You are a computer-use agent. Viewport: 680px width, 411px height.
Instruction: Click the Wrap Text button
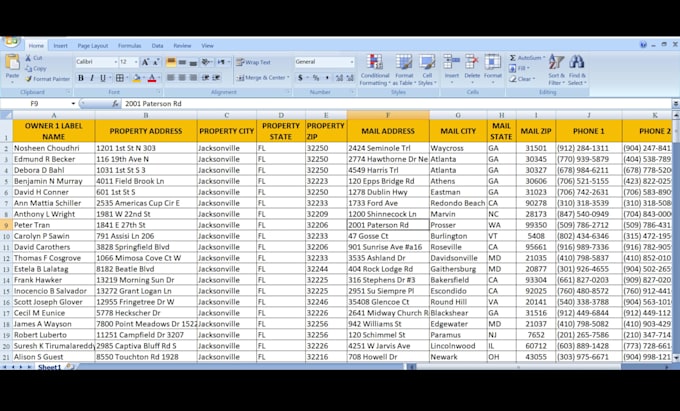click(x=253, y=62)
